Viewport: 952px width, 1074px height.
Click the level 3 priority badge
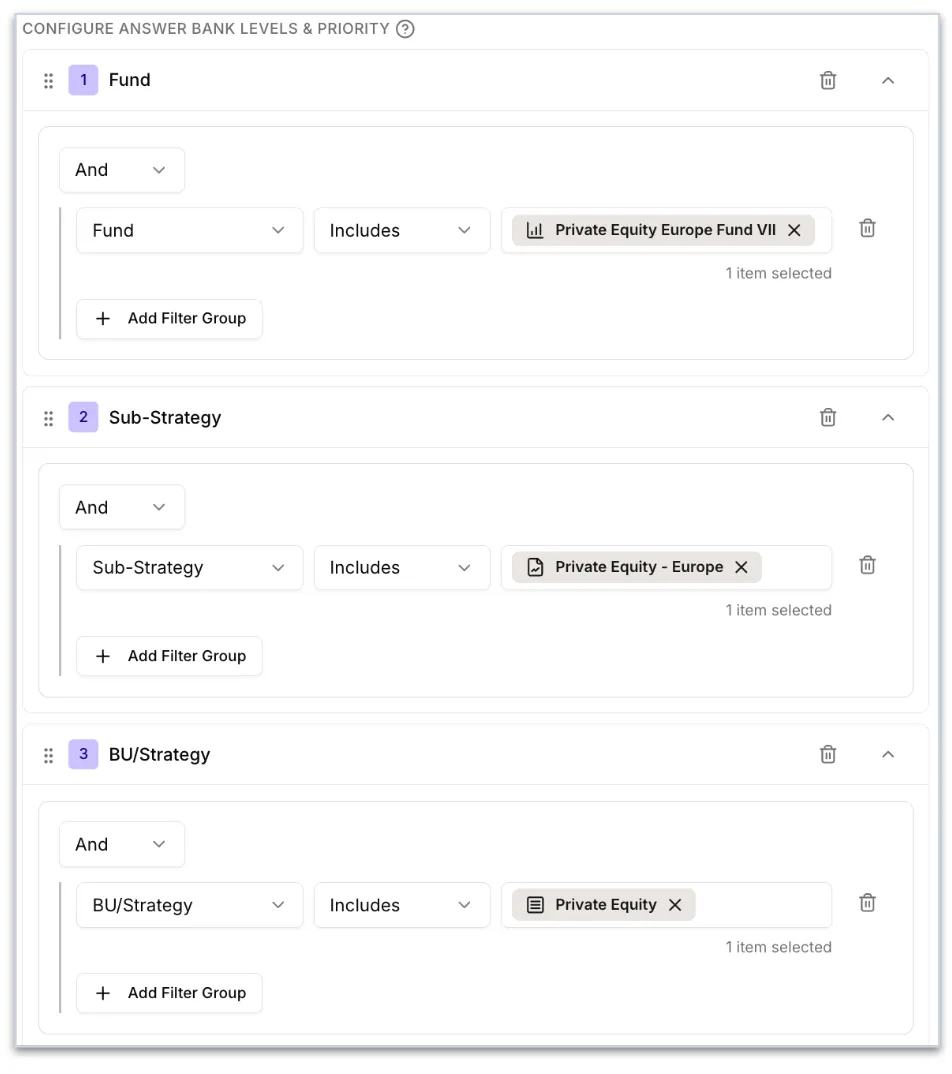pos(84,754)
